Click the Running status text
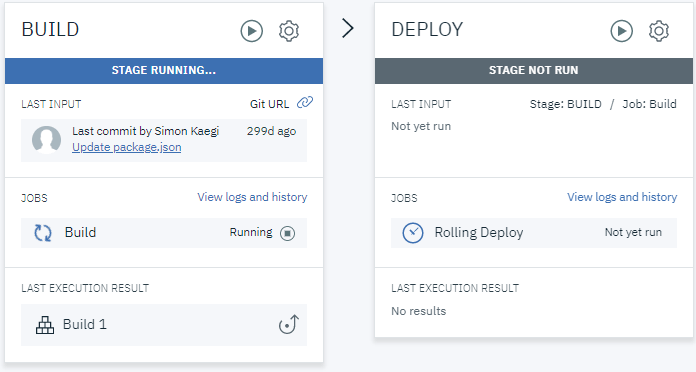The height and width of the screenshot is (372, 696). click(251, 232)
